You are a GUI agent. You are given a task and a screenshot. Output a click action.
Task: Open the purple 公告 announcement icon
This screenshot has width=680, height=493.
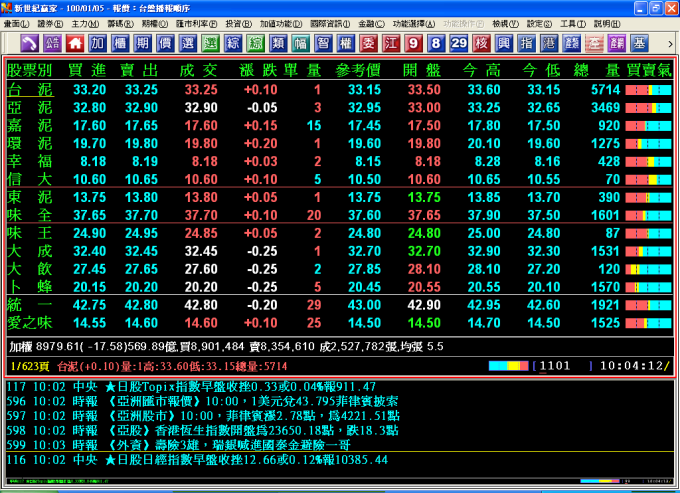pyautogui.click(x=52, y=43)
